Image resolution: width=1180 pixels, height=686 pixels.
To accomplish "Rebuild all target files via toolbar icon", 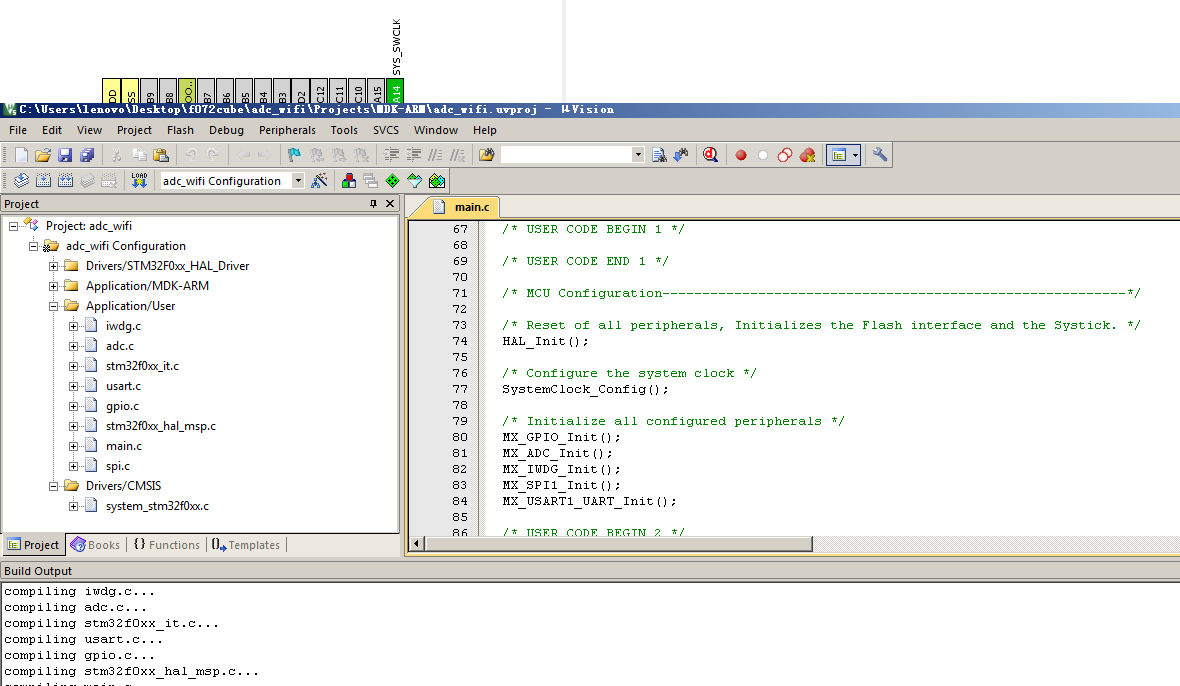I will click(65, 181).
